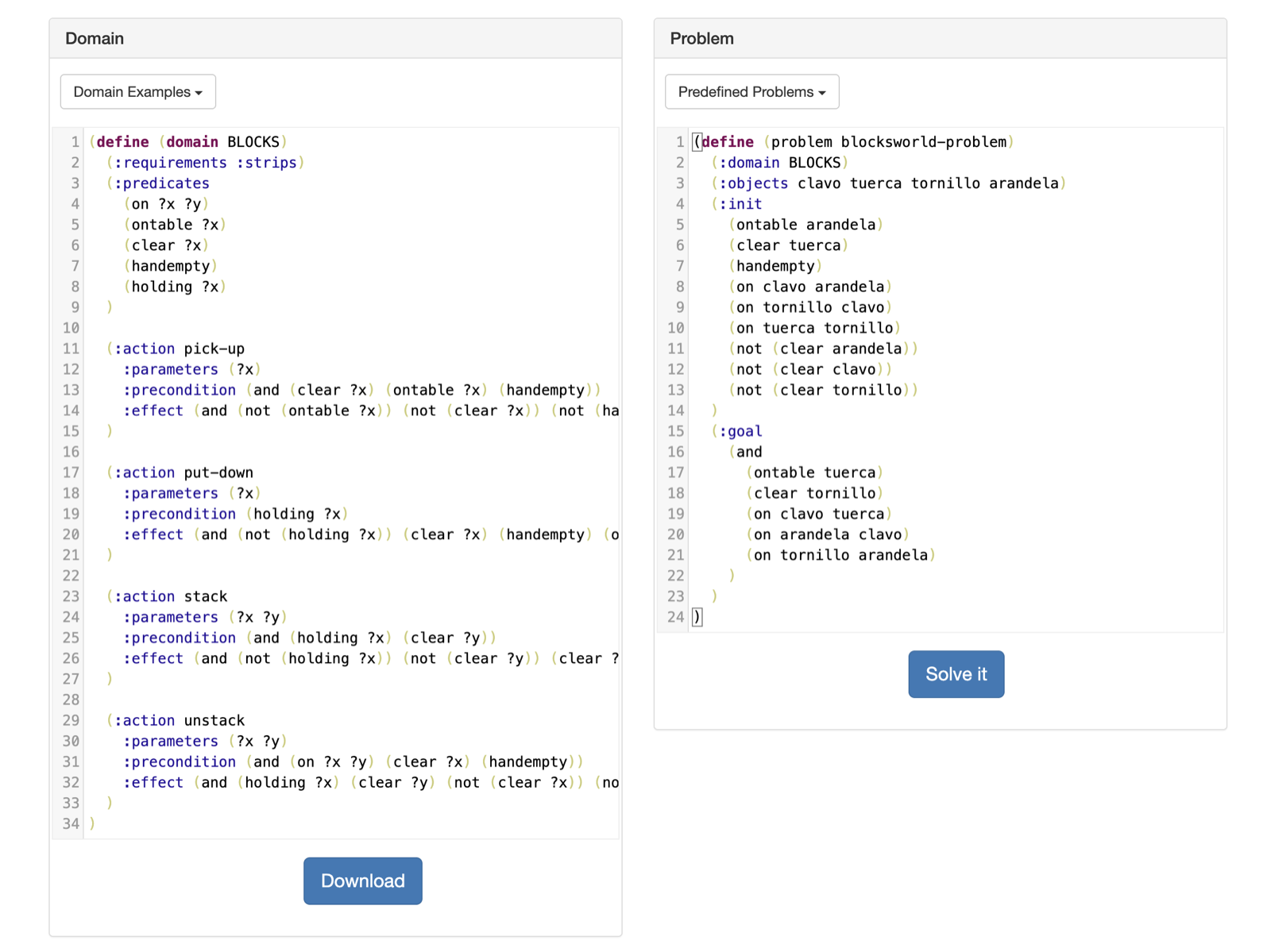Click the '(:action unstack' line

pos(176,720)
